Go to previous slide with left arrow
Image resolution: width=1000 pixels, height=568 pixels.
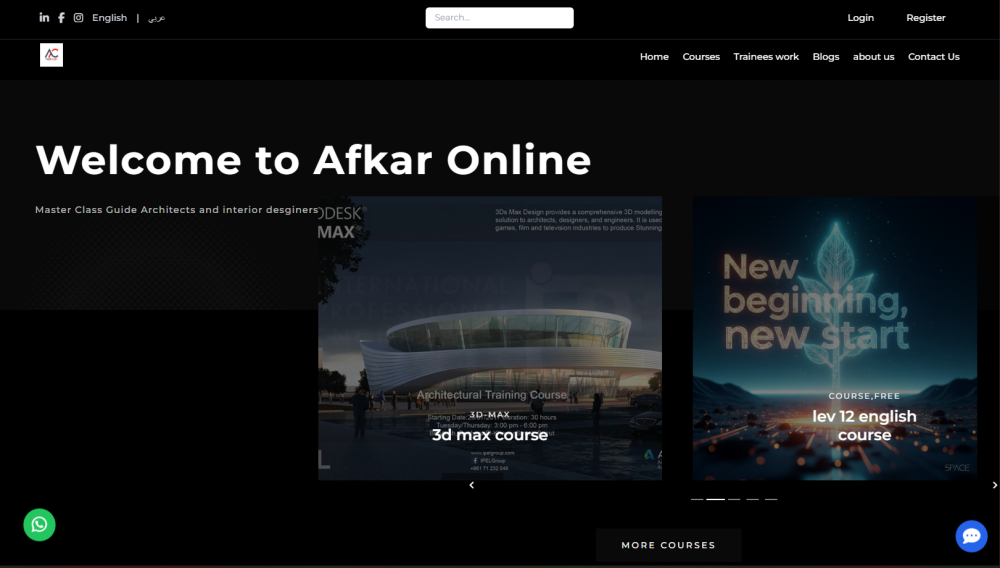point(472,485)
